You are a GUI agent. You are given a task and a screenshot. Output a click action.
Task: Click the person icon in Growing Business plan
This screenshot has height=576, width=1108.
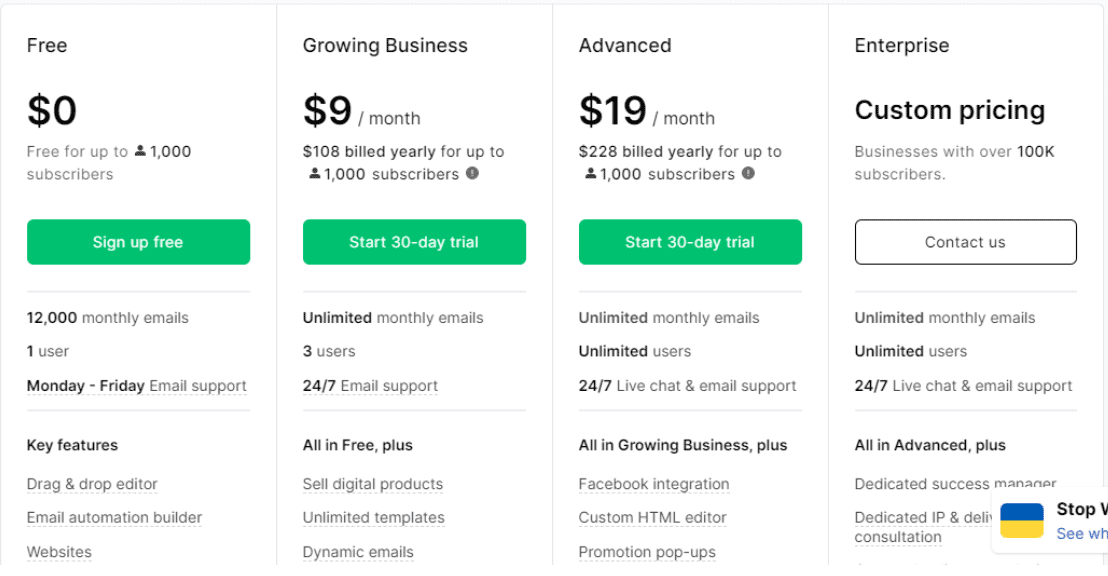click(315, 173)
